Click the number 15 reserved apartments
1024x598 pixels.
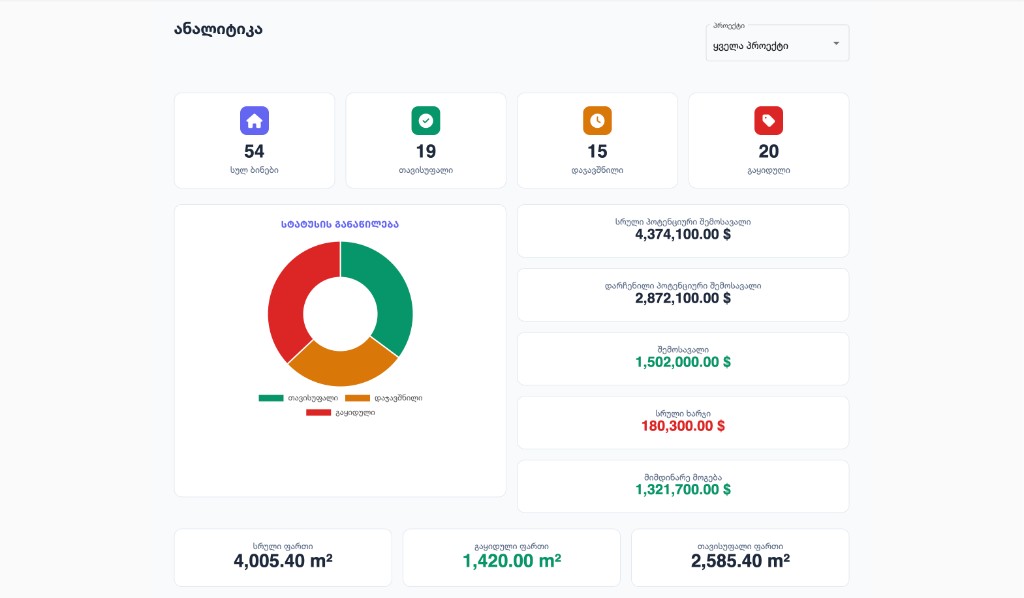[x=597, y=151]
